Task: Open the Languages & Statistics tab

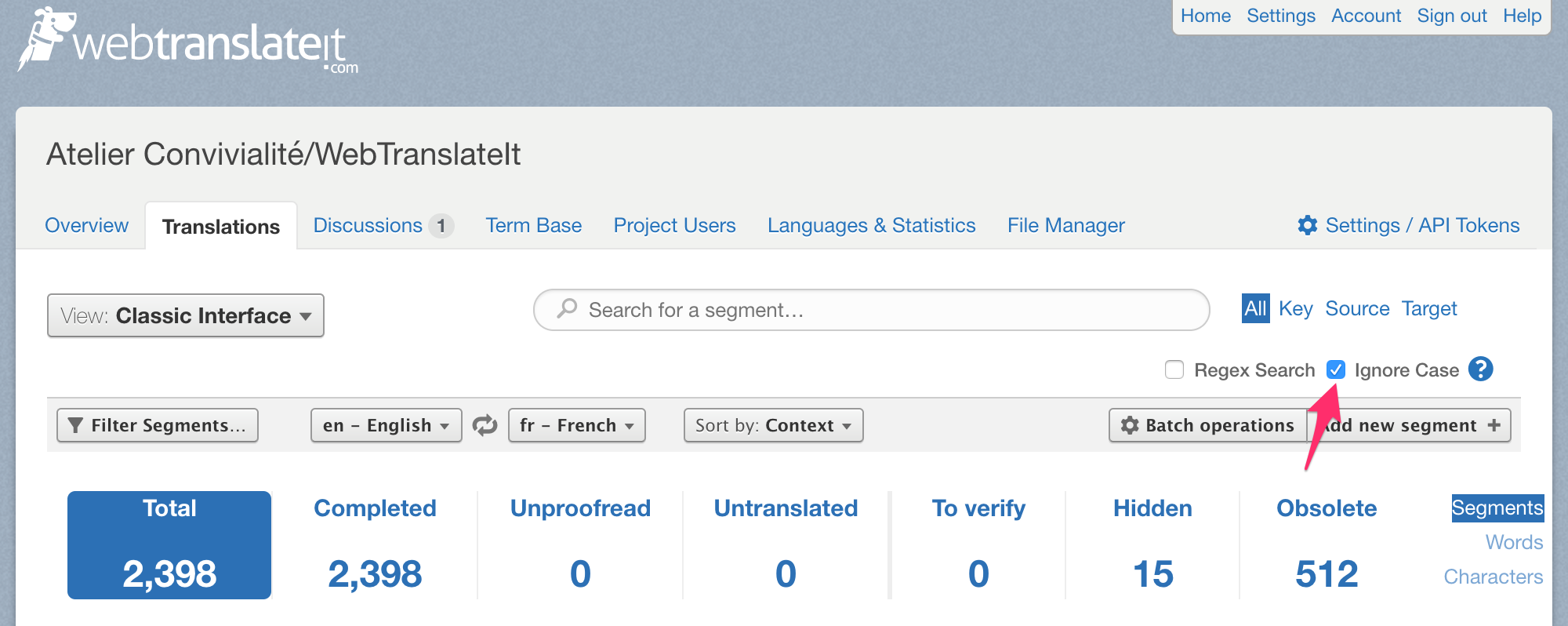Action: (x=872, y=225)
